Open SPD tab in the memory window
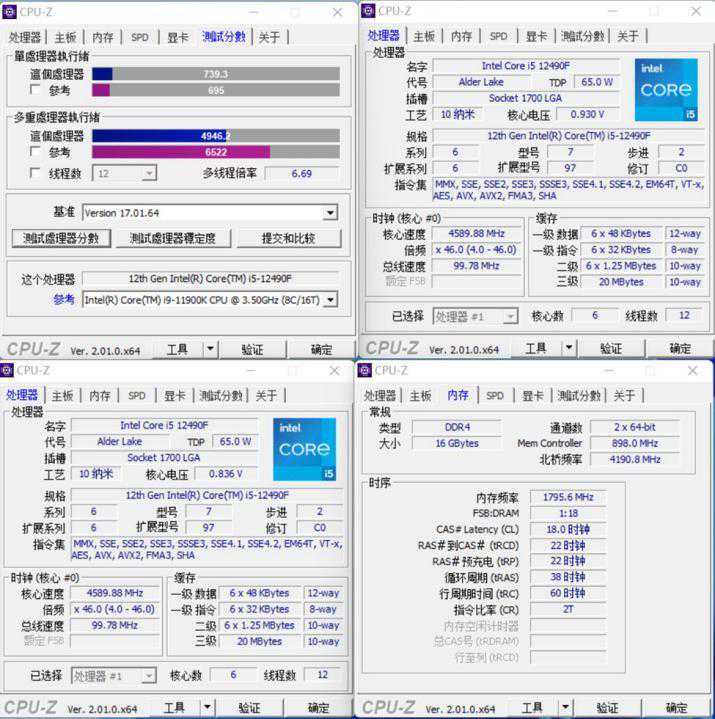Screen dimensions: 715x719 pos(495,396)
